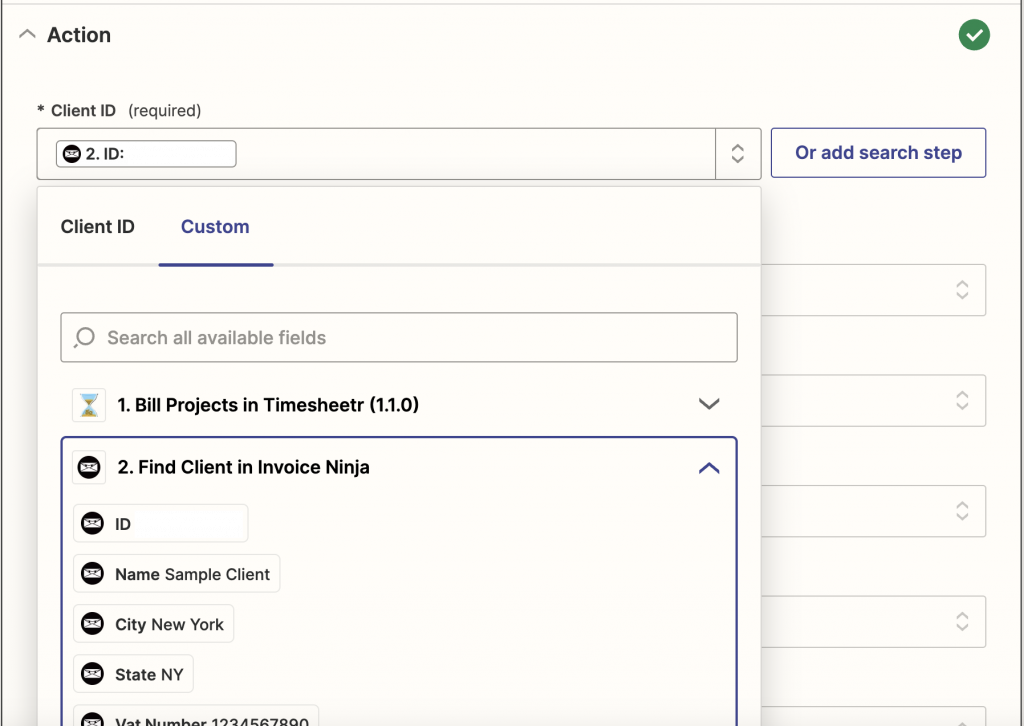This screenshot has height=726, width=1024.
Task: Click '1. Bill Projects in Timesheetr (1.1.0)' title
Action: pos(268,405)
